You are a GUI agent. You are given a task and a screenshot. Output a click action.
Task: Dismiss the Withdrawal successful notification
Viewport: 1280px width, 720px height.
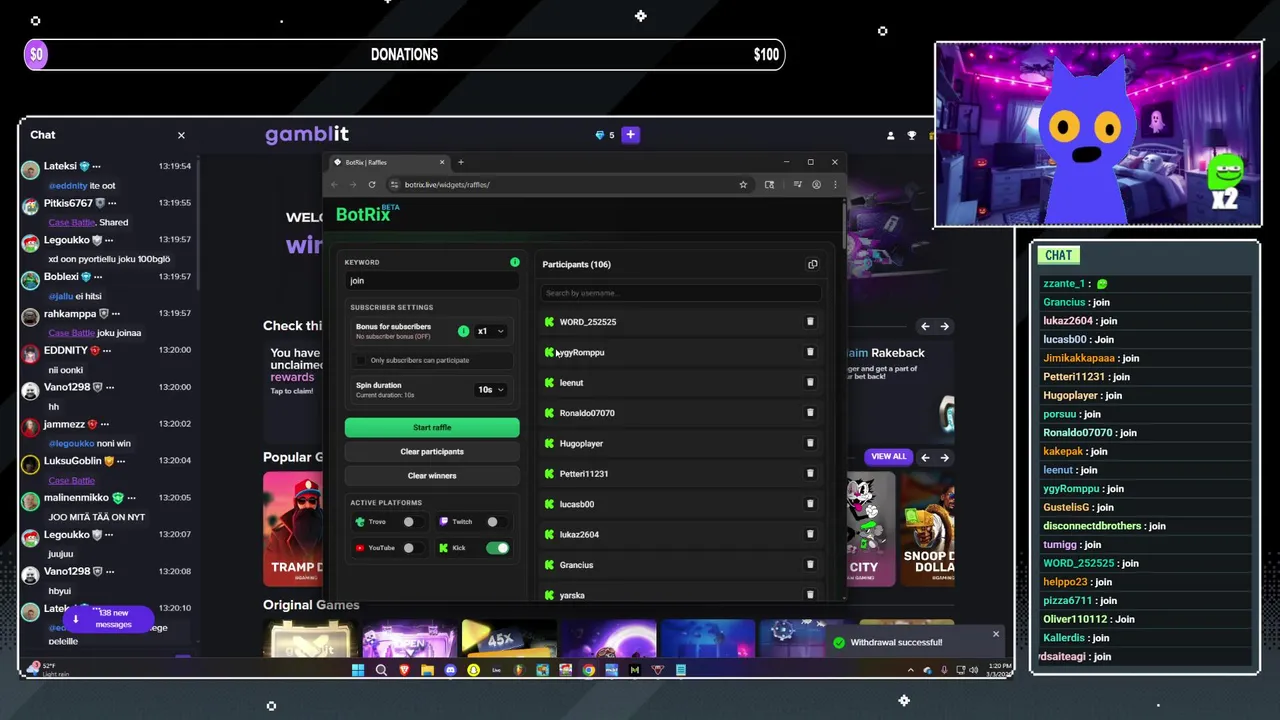[x=995, y=634]
